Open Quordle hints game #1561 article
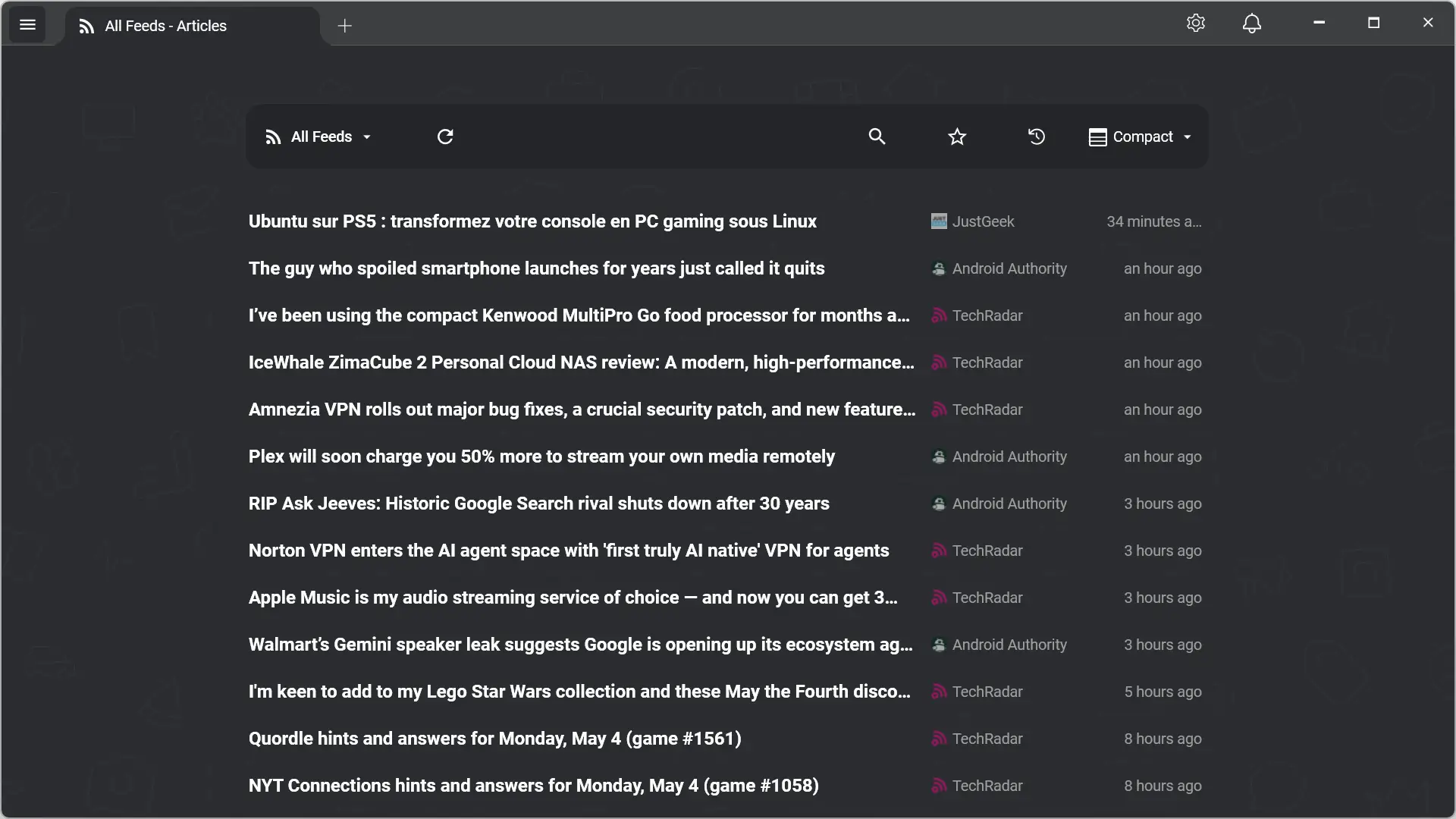Viewport: 1456px width, 819px height. click(495, 739)
